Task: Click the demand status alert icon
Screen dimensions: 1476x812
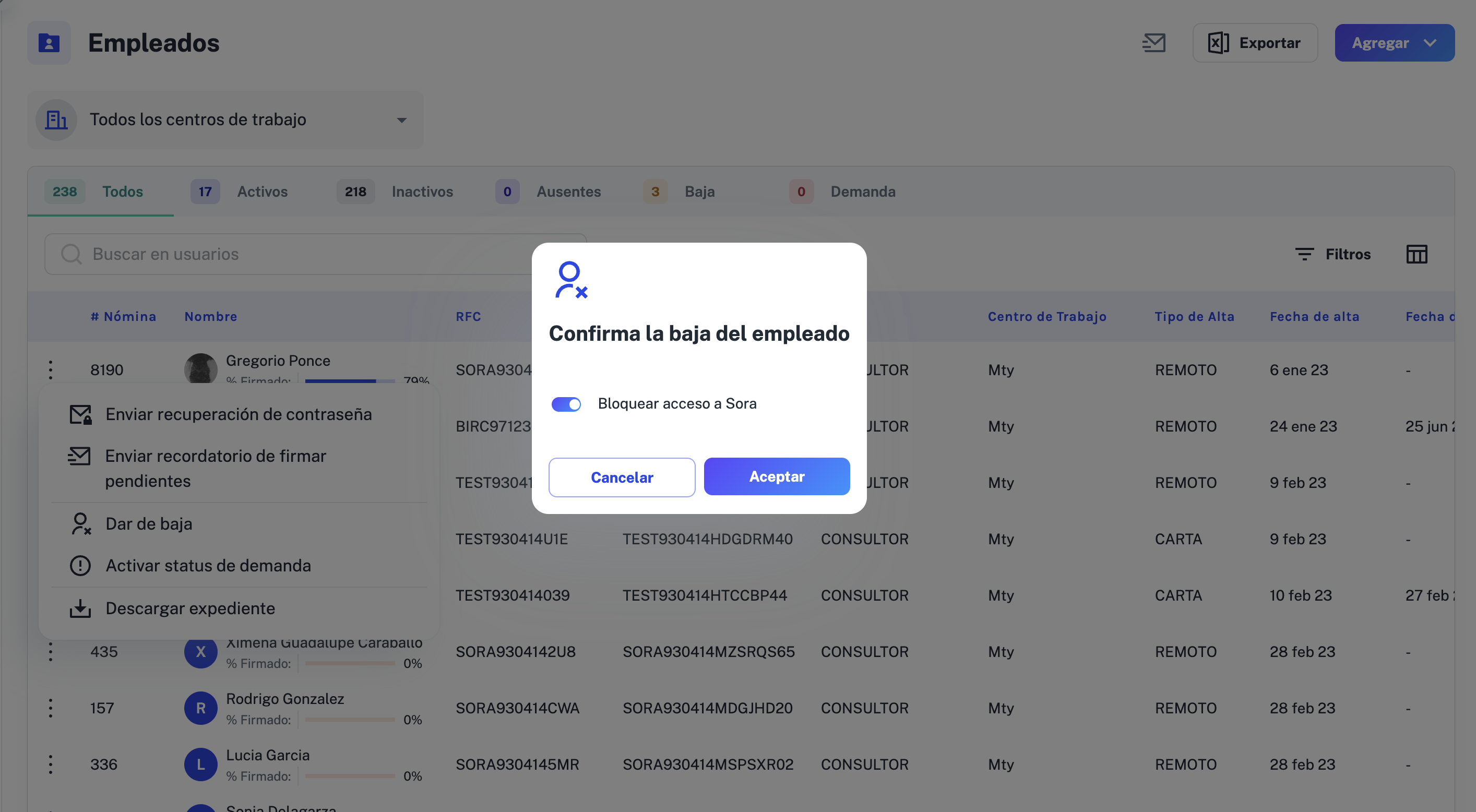Action: [x=80, y=566]
